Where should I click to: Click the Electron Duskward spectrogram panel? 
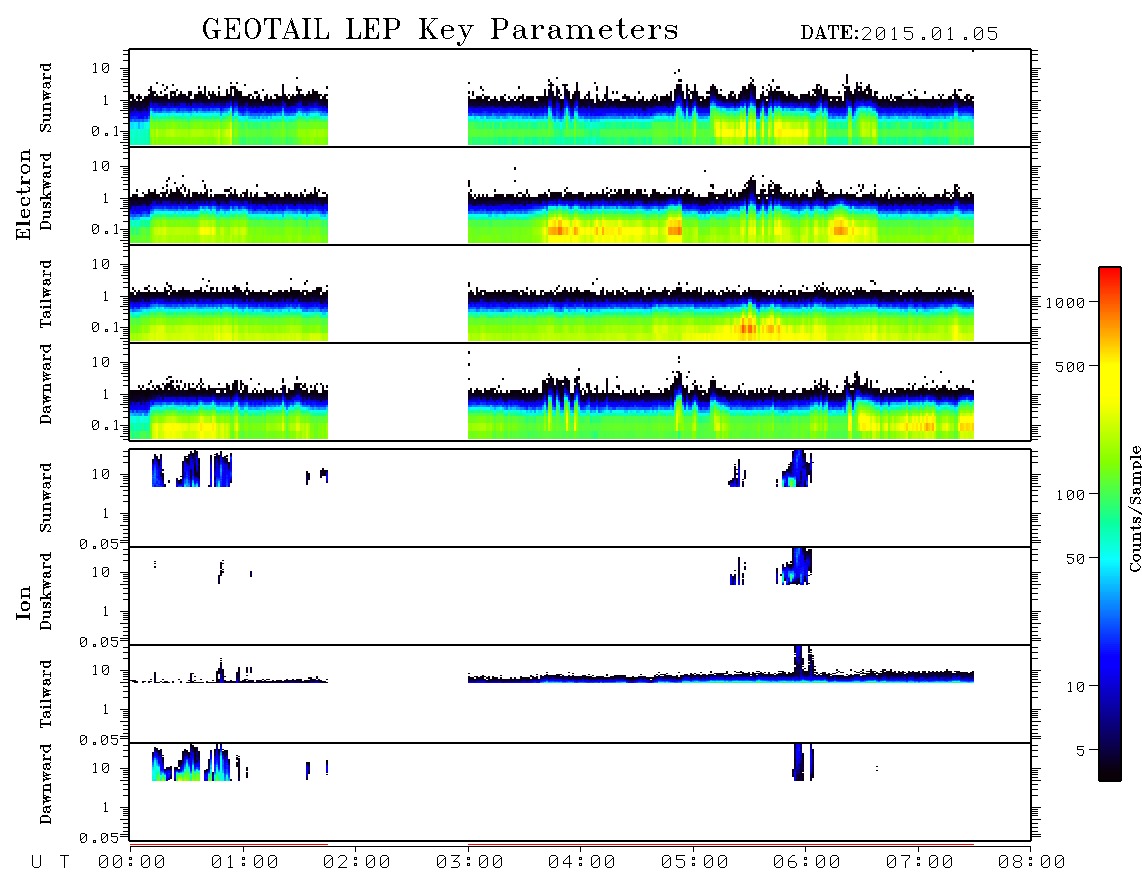(x=580, y=195)
